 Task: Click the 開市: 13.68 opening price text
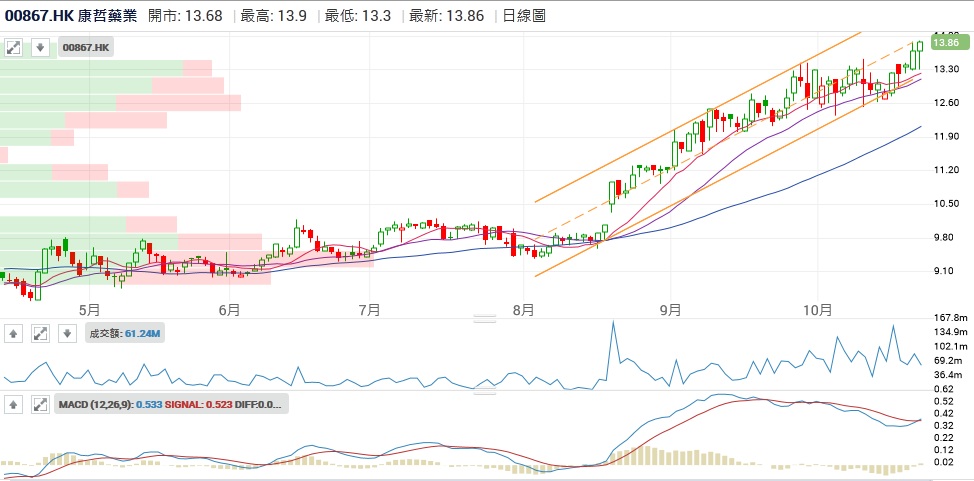[187, 16]
